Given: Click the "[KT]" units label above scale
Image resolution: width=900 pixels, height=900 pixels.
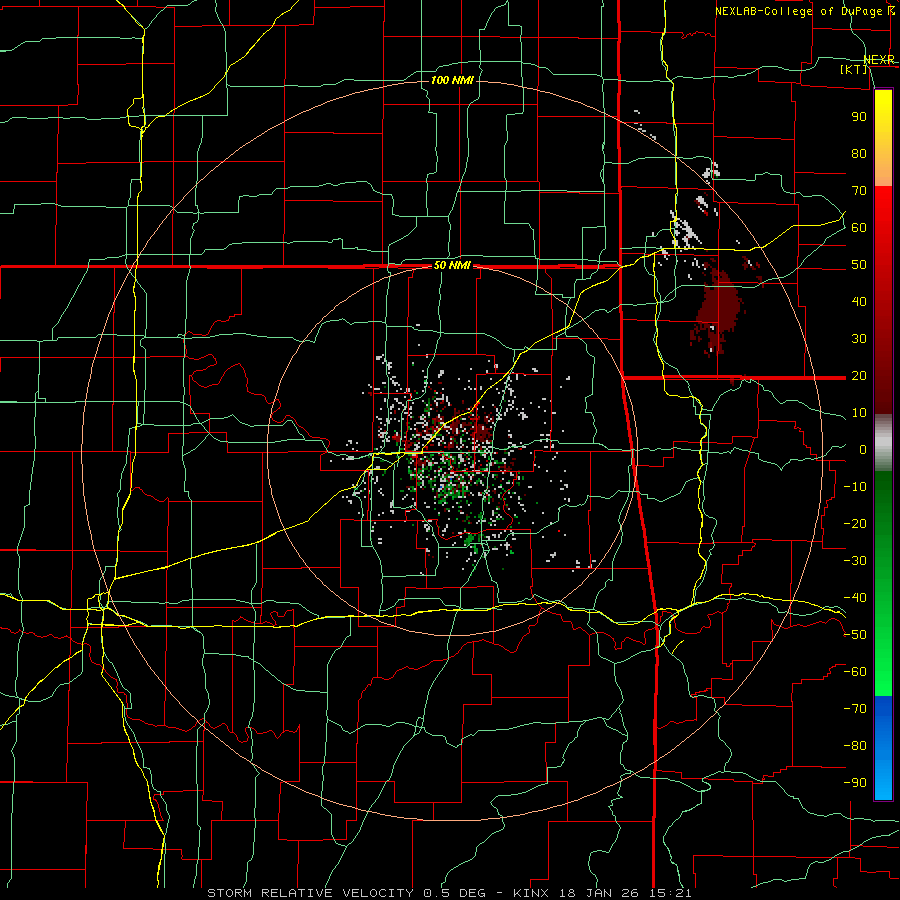Looking at the screenshot, I should 854,69.
